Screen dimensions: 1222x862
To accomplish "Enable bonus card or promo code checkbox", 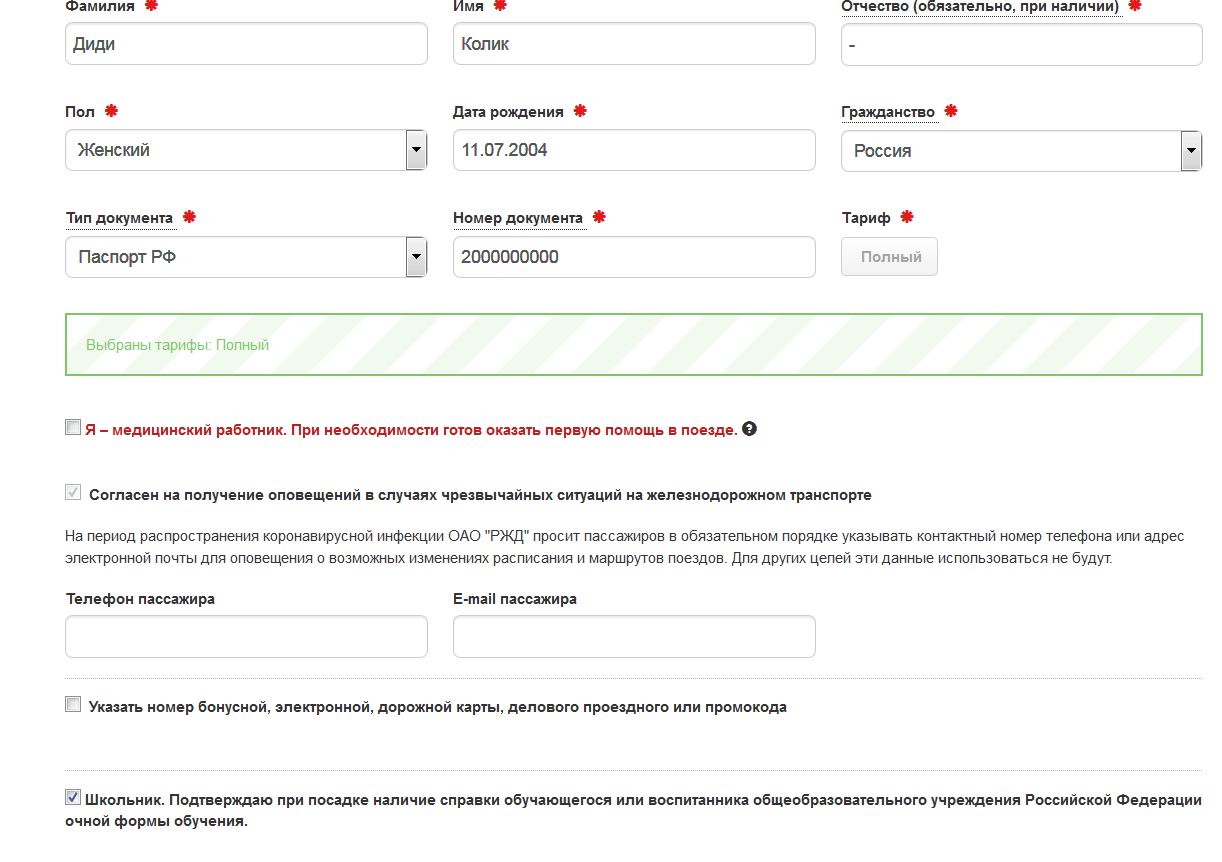I will [x=73, y=705].
